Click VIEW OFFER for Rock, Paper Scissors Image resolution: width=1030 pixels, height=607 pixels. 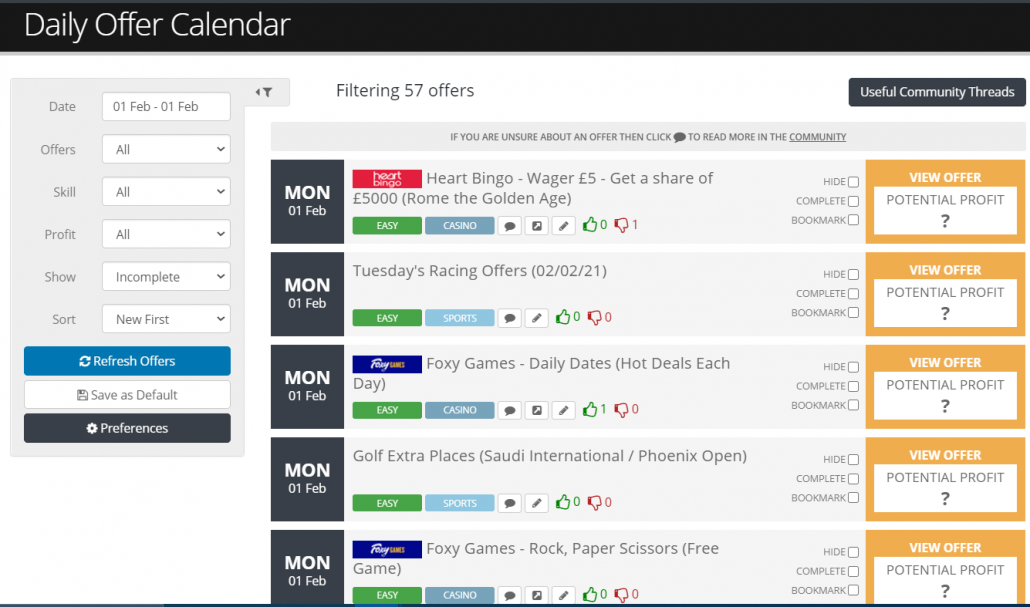(x=945, y=548)
